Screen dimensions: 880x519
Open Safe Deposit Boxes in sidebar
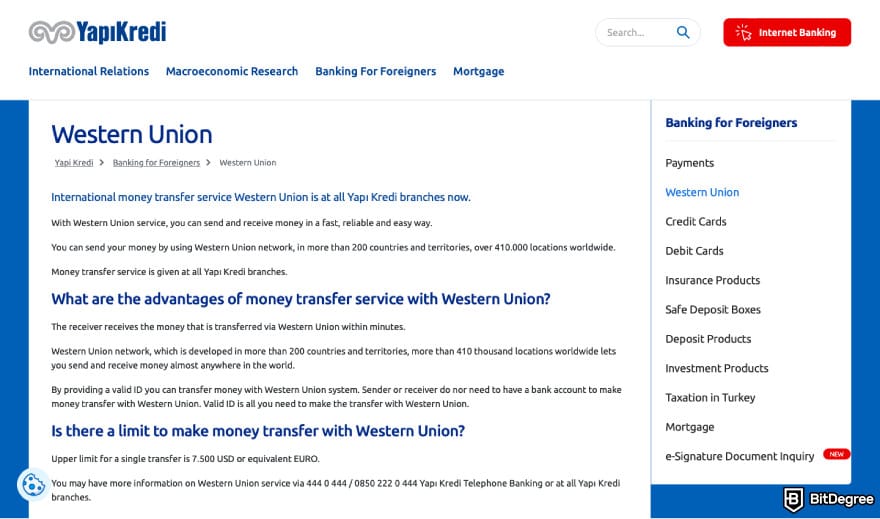coord(713,310)
